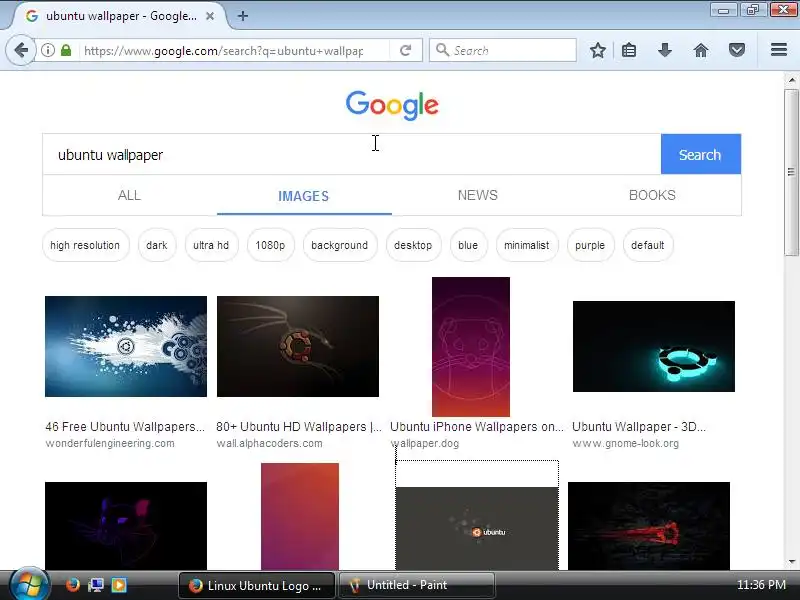Open the purple iPhone wallpaper thumbnail
The image size is (800, 600).
coord(471,347)
